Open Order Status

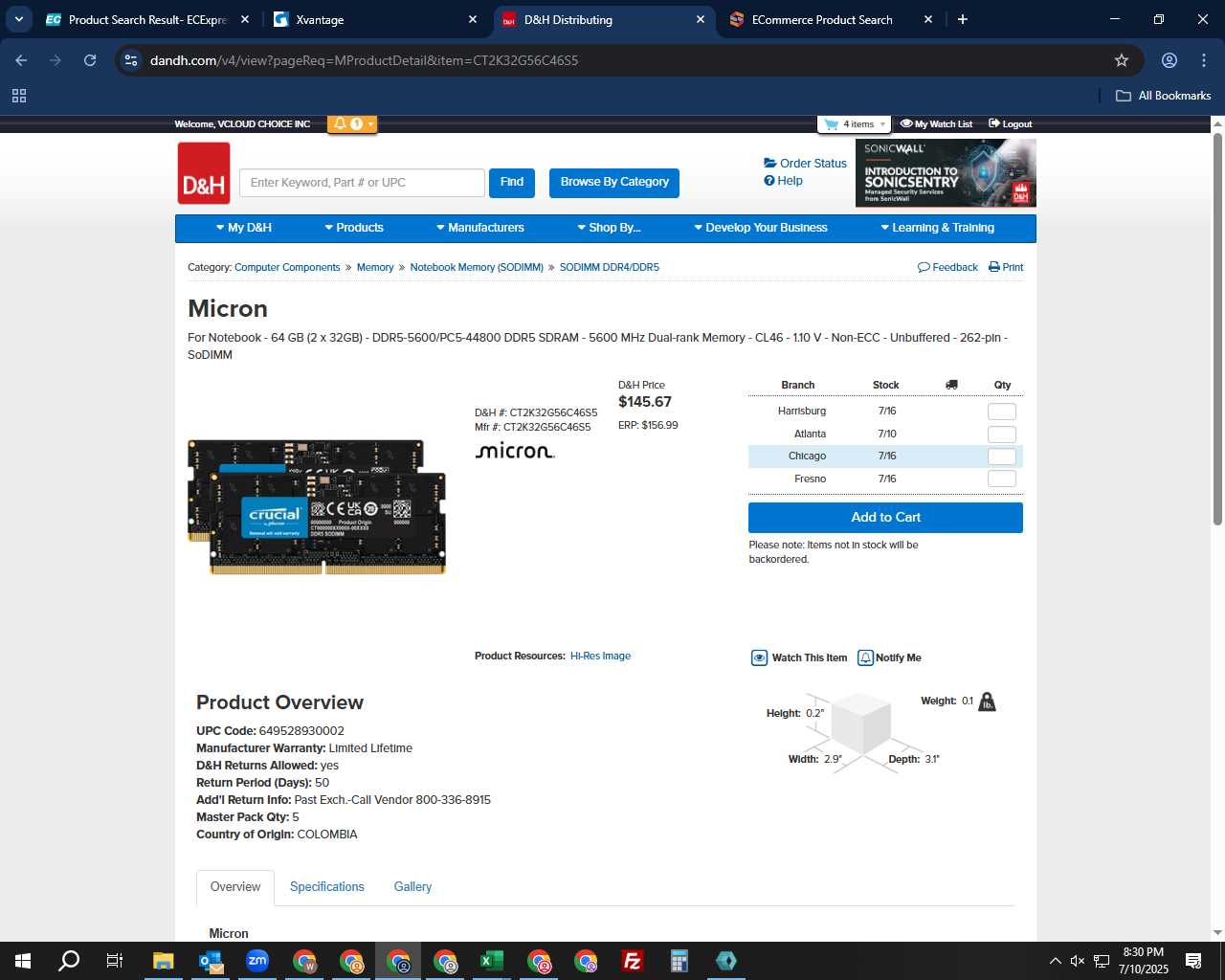(806, 164)
